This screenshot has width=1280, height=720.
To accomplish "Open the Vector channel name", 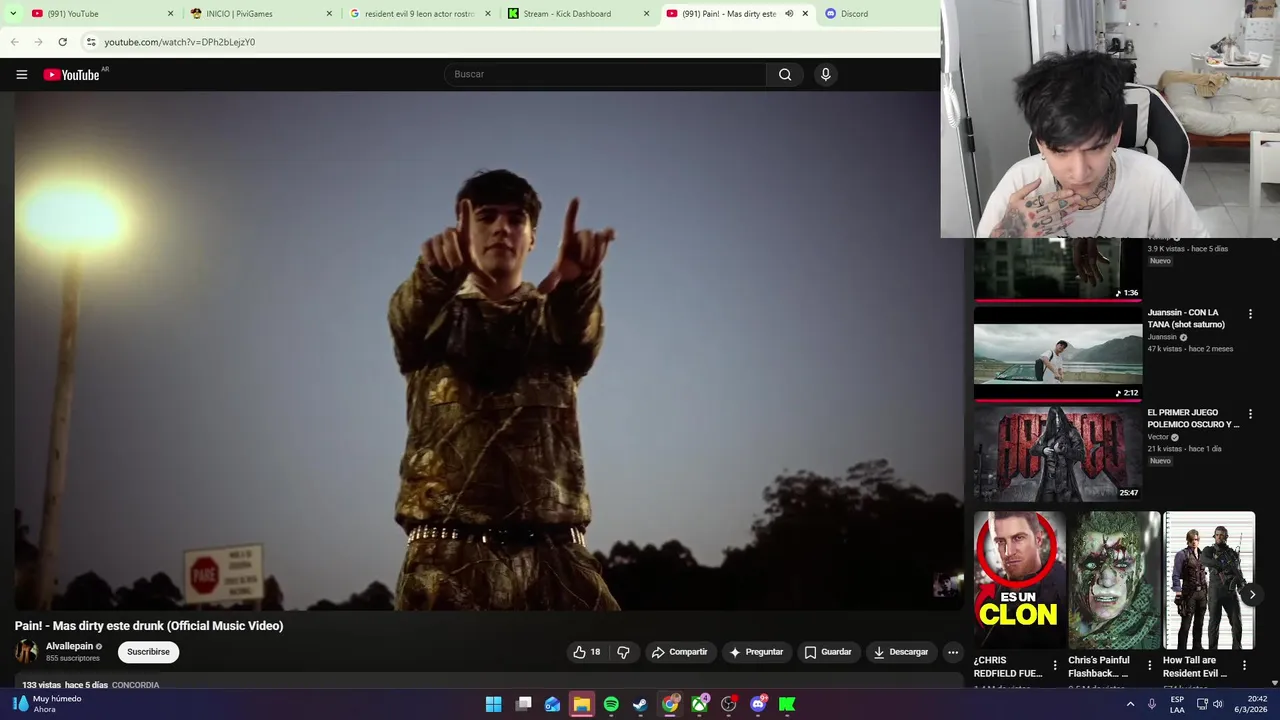I will (x=1158, y=437).
